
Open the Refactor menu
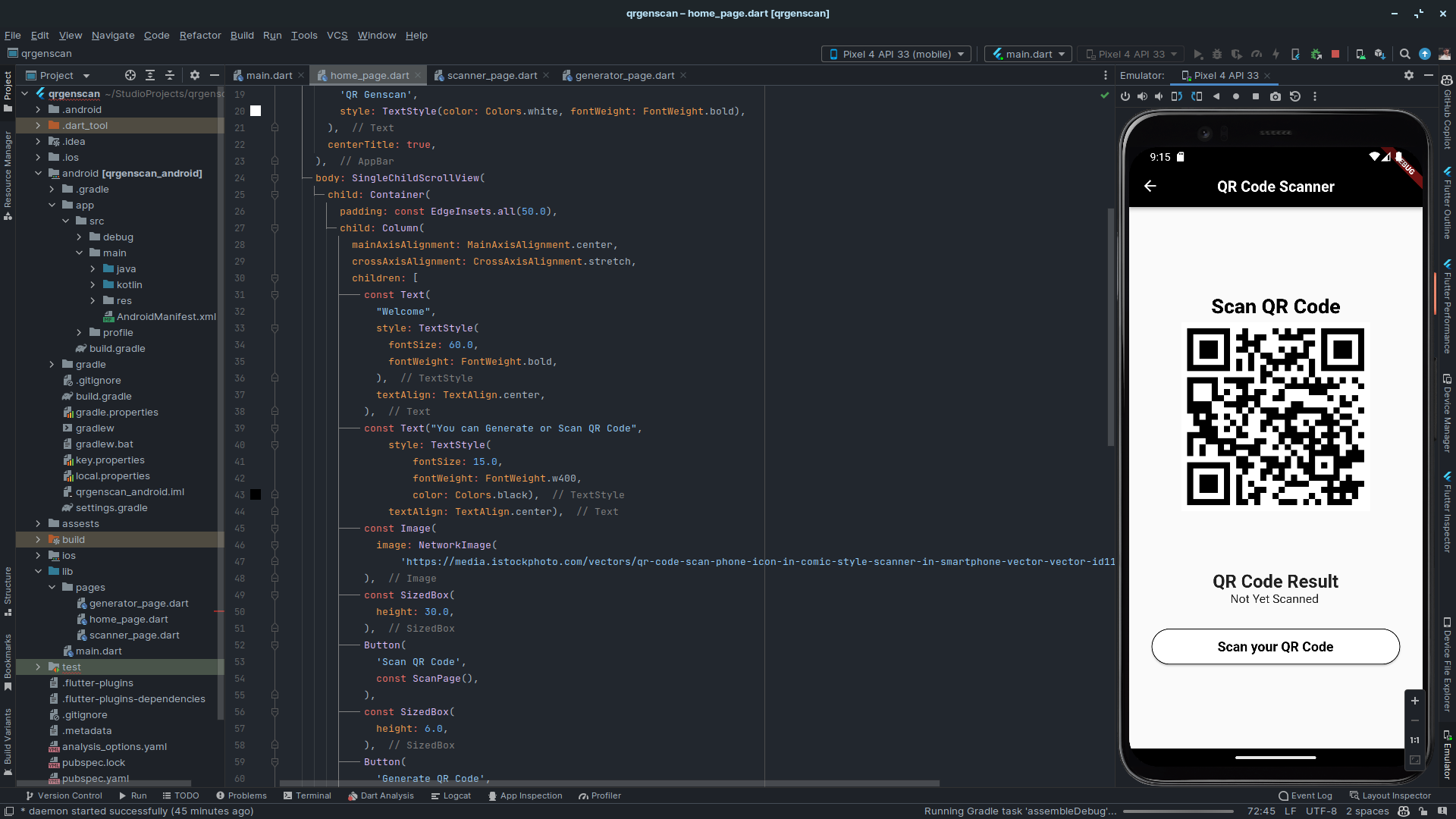tap(200, 36)
